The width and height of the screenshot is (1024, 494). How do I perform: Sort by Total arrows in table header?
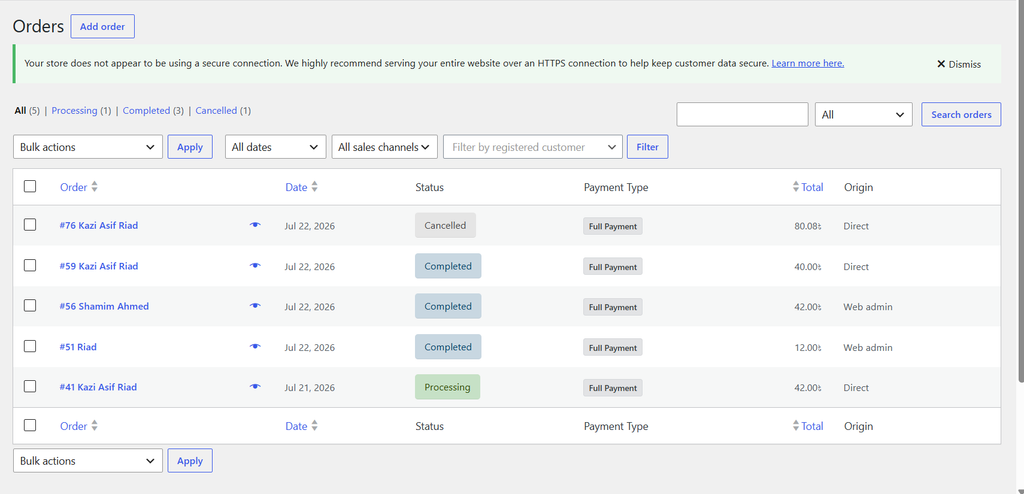click(795, 187)
